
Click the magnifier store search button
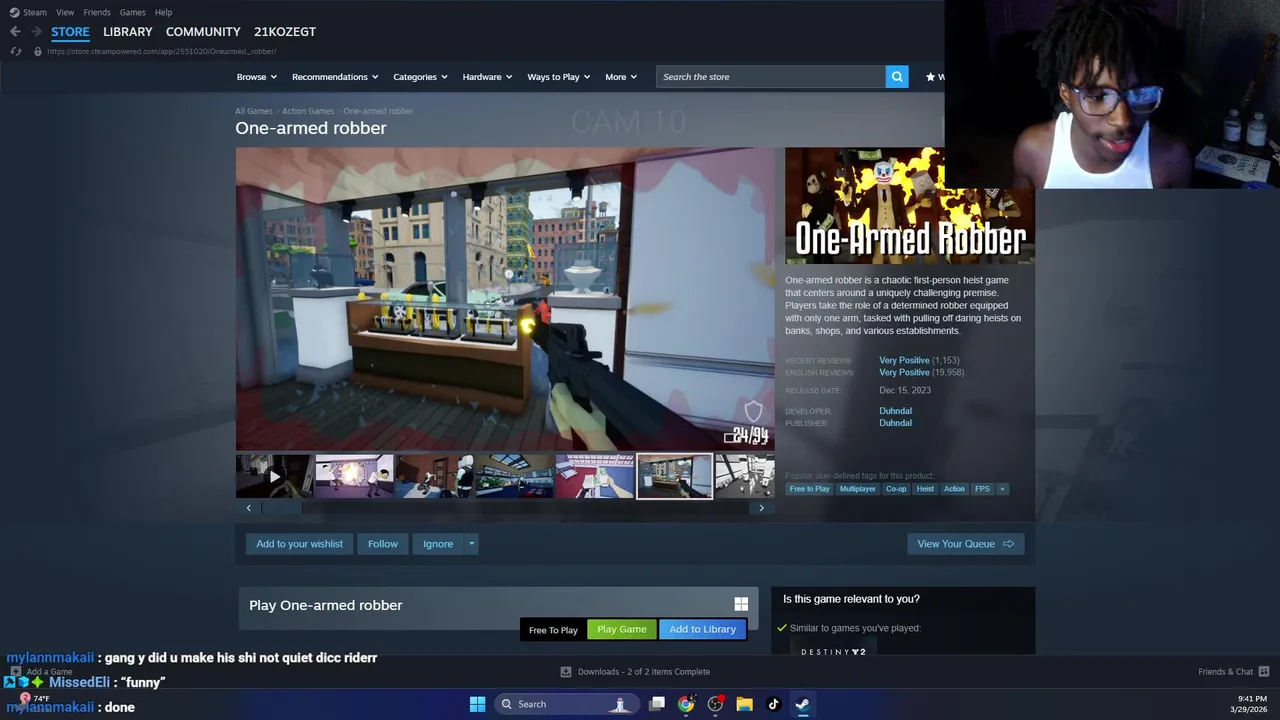[x=897, y=77]
